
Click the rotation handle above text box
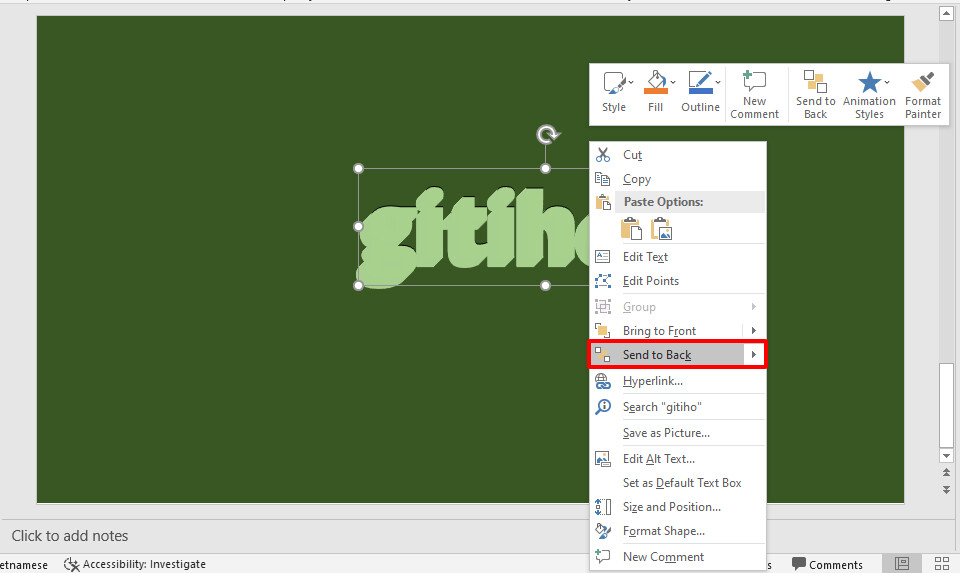click(547, 134)
